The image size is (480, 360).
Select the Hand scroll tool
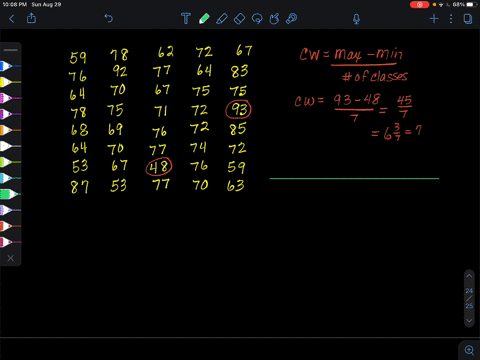point(274,19)
